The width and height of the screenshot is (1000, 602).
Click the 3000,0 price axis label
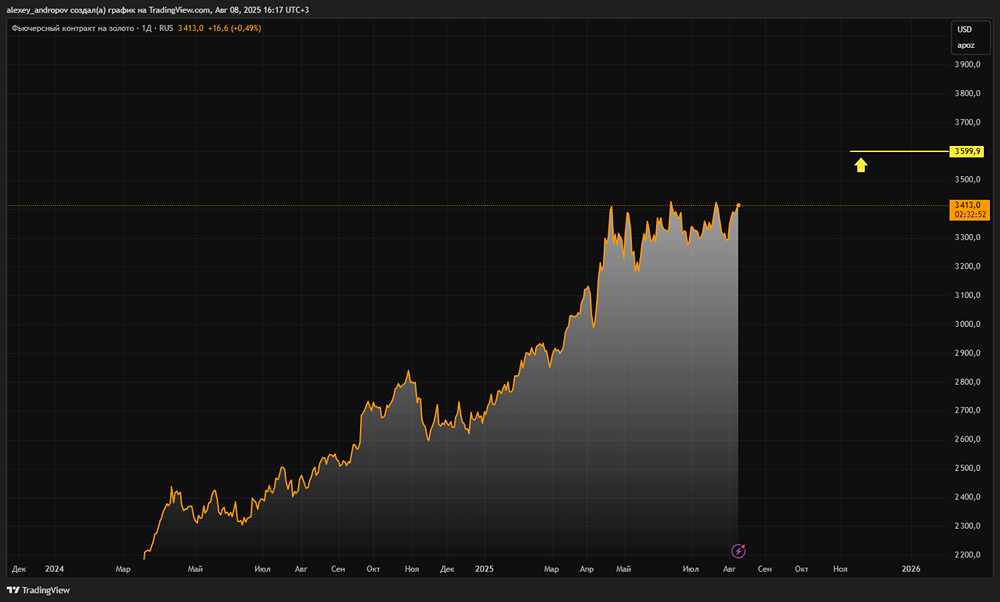(x=967, y=324)
